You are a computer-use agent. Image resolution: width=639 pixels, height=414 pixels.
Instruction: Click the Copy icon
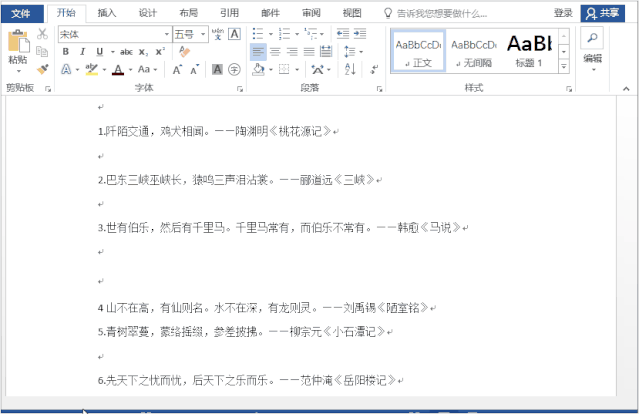coord(42,51)
